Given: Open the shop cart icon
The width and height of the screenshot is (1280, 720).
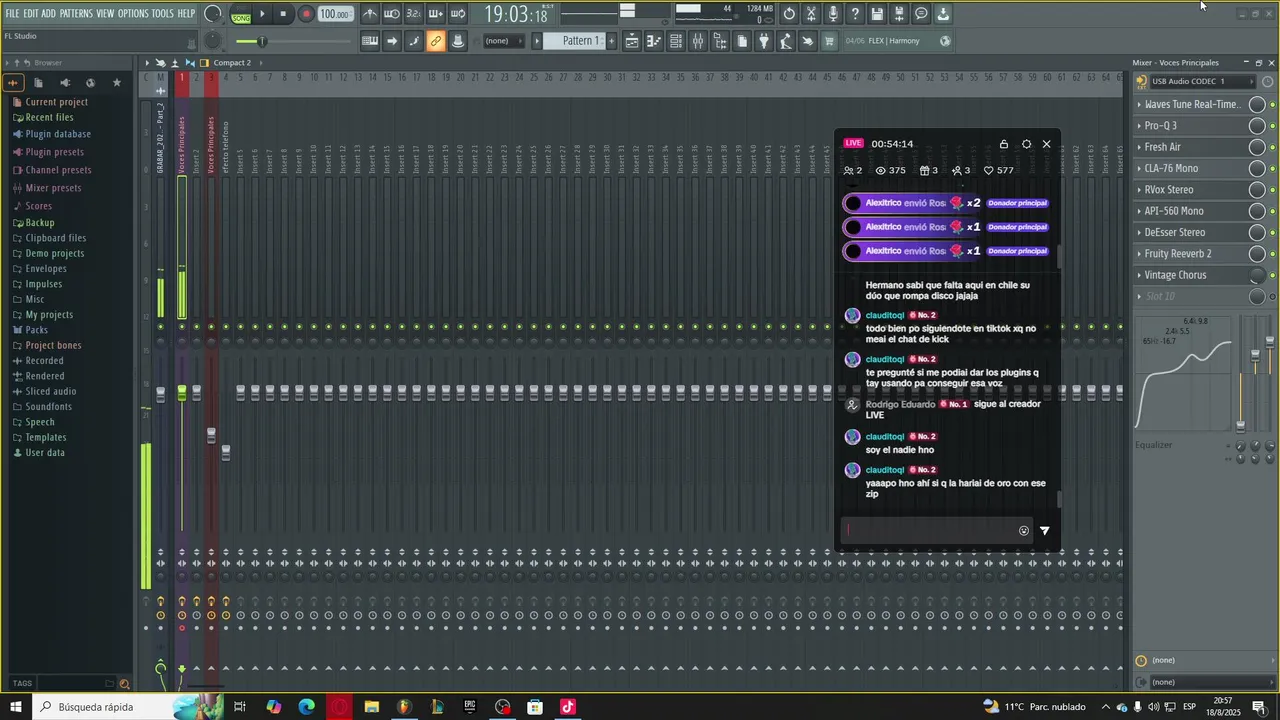Looking at the screenshot, I should (x=828, y=41).
